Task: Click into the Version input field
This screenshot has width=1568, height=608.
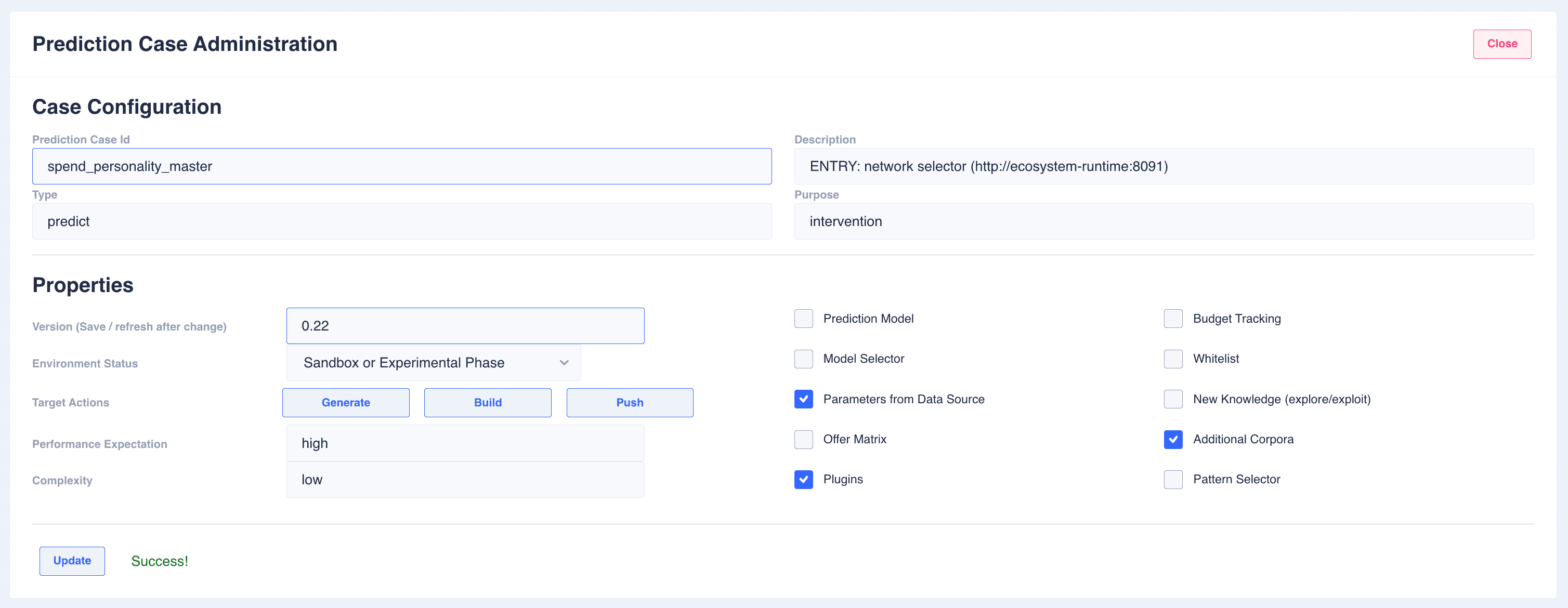Action: [x=465, y=326]
